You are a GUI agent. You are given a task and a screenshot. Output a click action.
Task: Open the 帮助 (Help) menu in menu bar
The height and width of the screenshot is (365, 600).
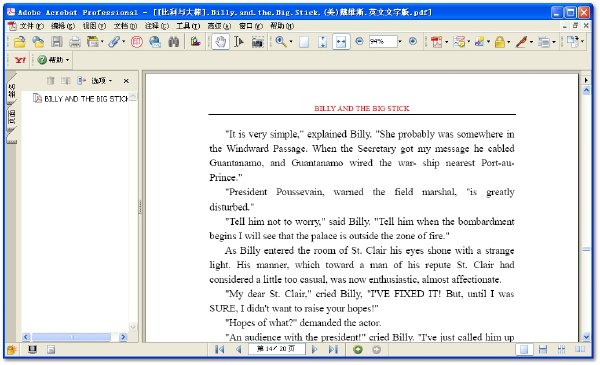point(282,26)
